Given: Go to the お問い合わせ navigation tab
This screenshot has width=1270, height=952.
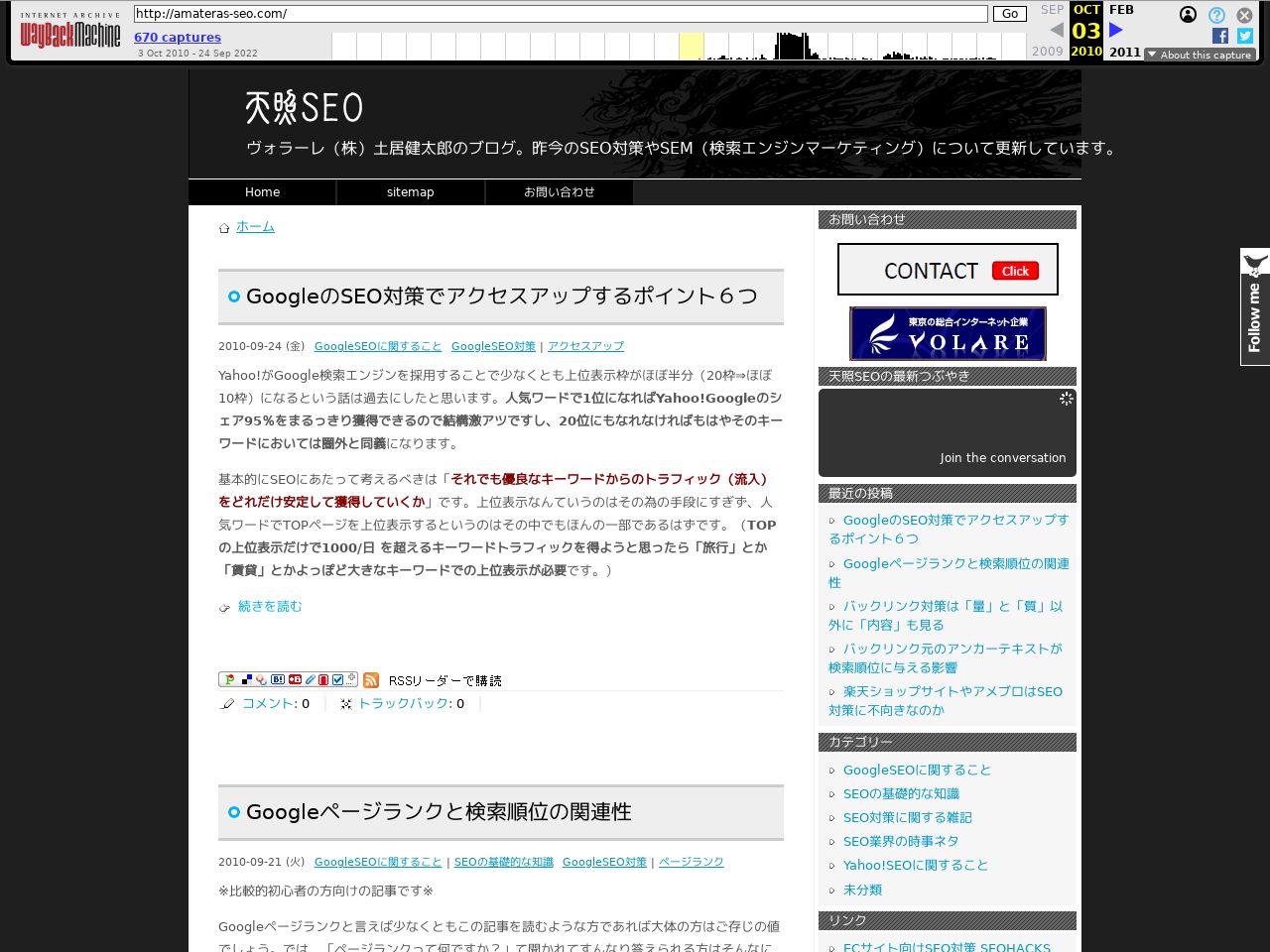Looking at the screenshot, I should [559, 191].
